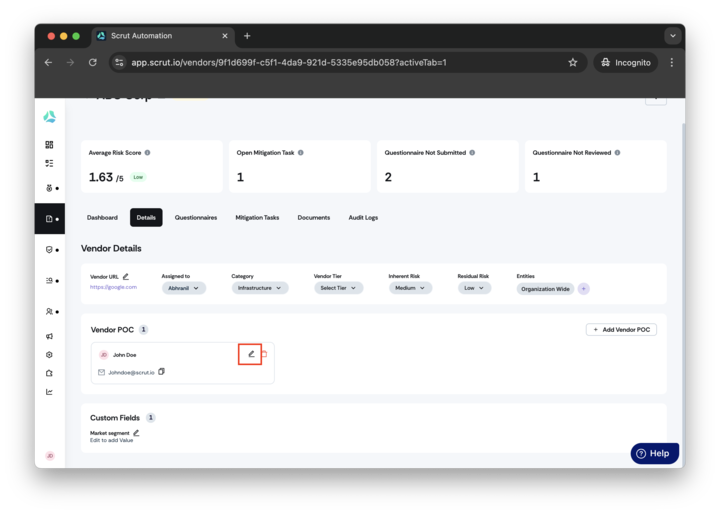
Task: Click the John Doe contact name
Action: (124, 355)
